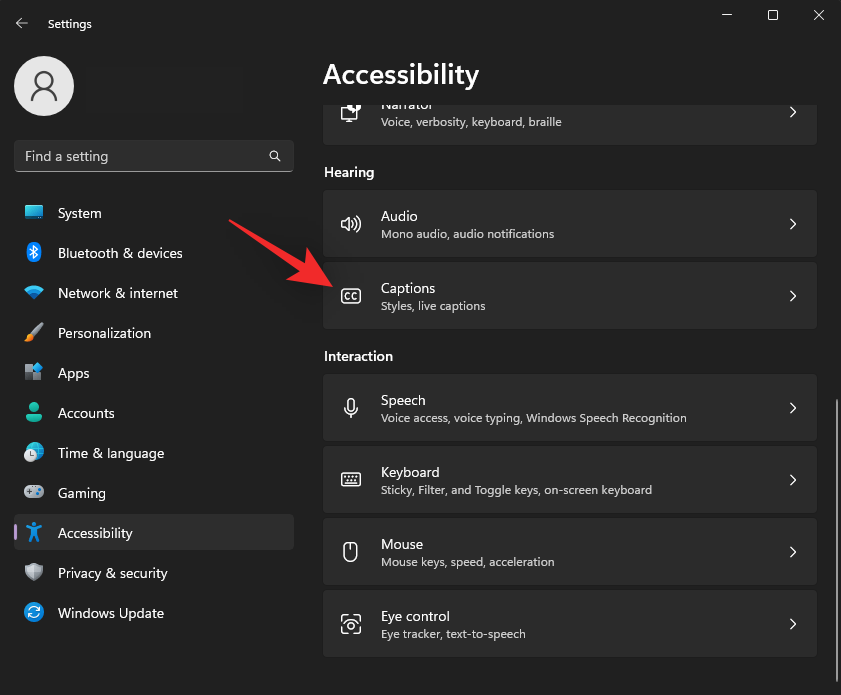Click the Speech microphone icon
Screen dimensions: 841x695
(350, 407)
